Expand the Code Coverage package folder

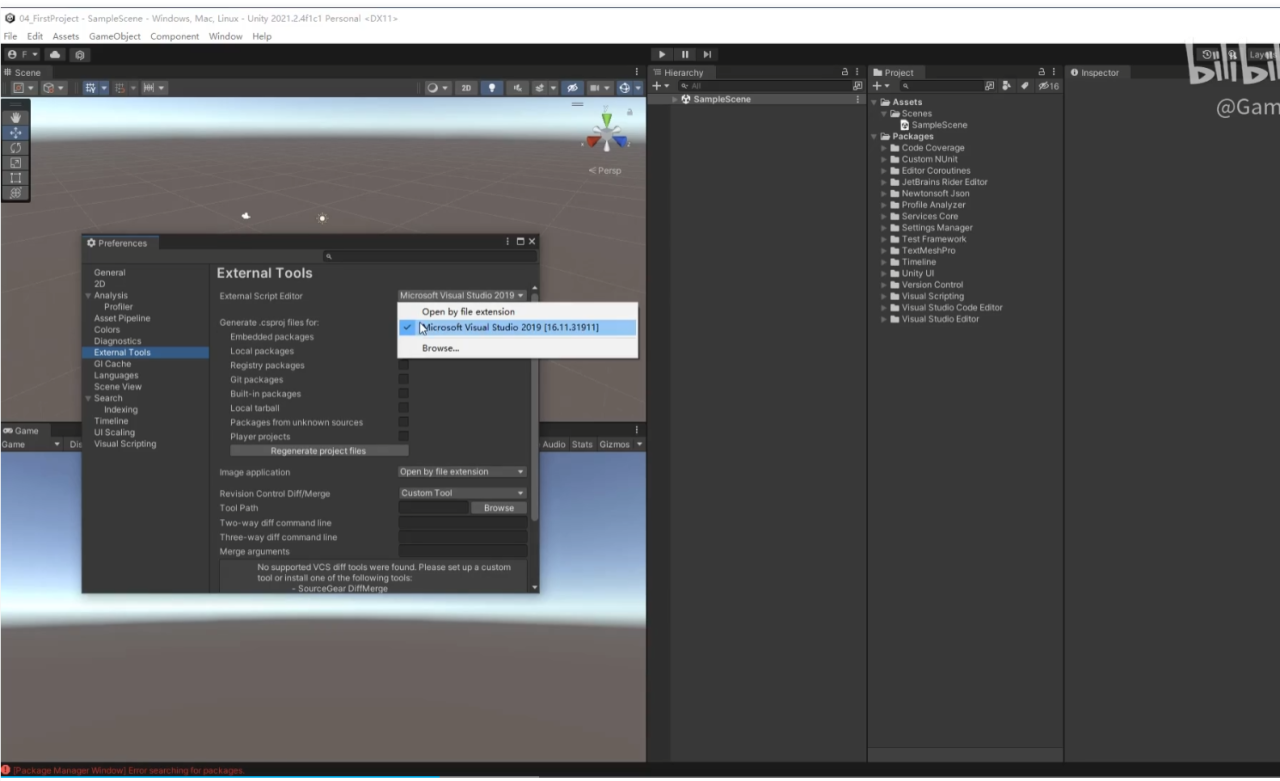[884, 148]
